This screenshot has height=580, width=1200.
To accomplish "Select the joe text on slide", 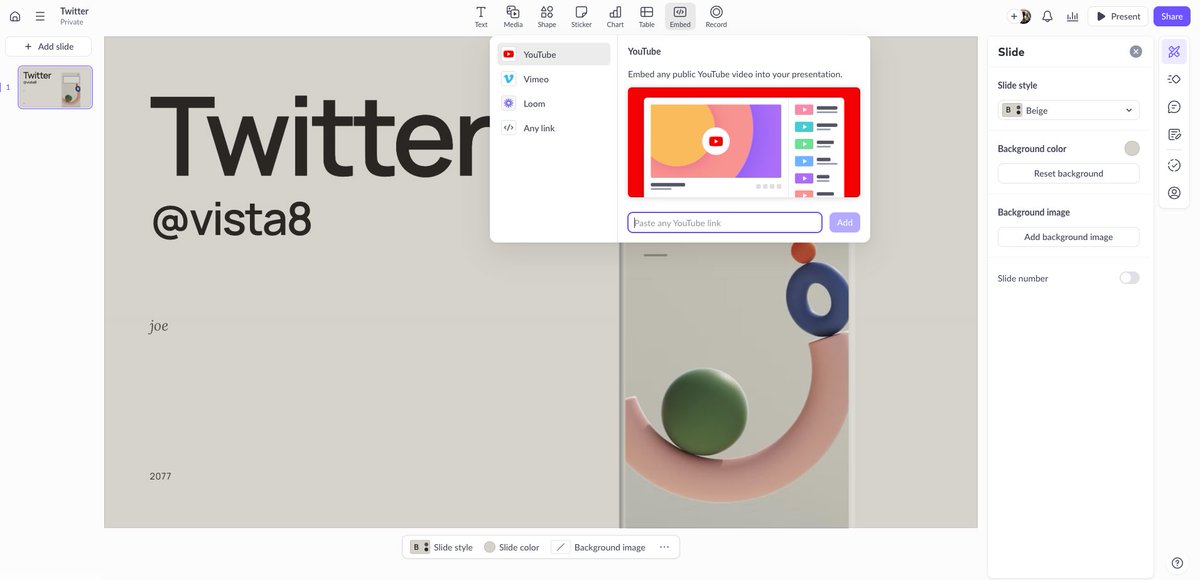I will tap(159, 326).
